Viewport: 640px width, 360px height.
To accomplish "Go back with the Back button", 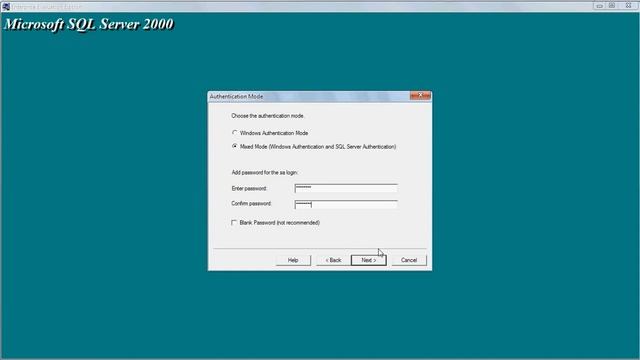I will tap(333, 260).
